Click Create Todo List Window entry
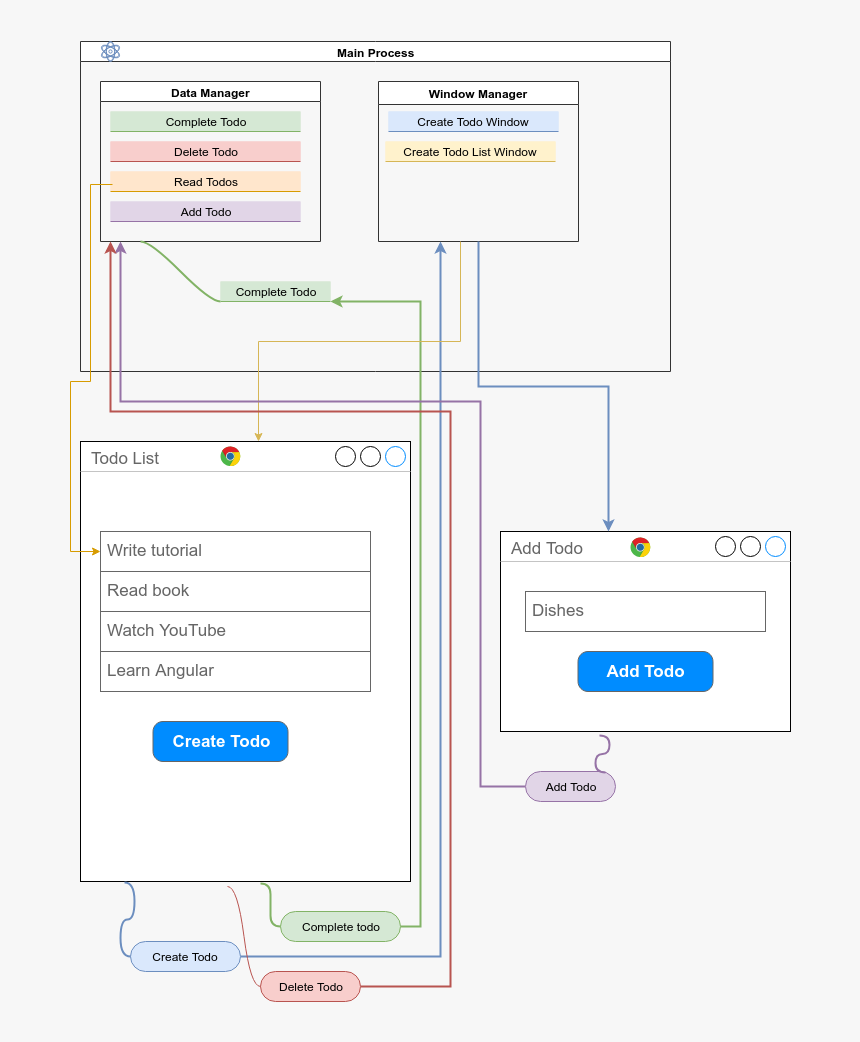This screenshot has width=860, height=1042. [x=470, y=152]
